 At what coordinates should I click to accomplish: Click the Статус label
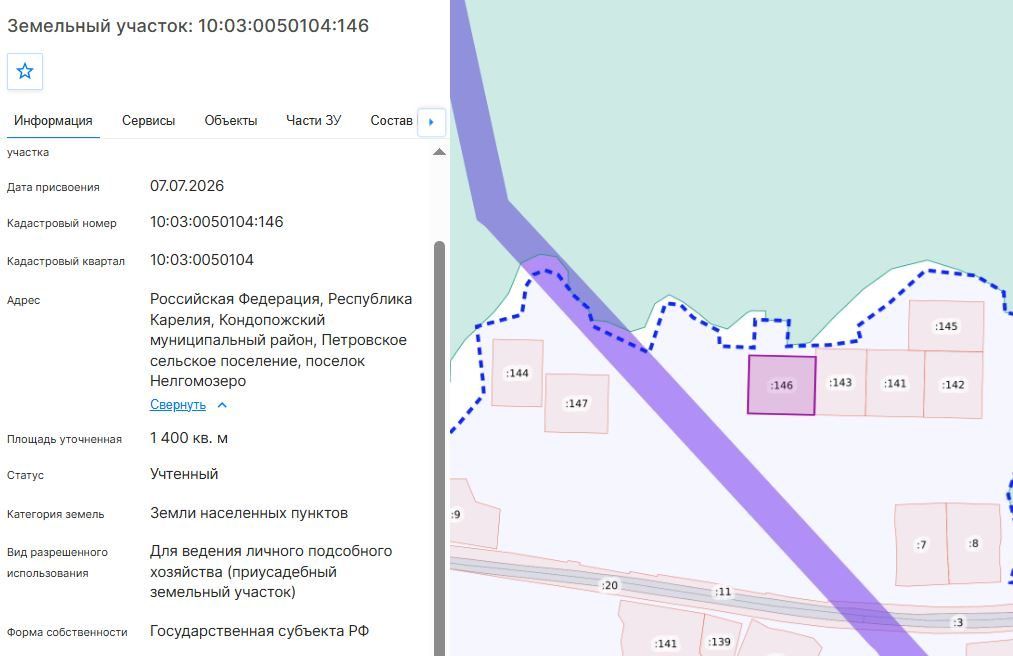pos(25,475)
